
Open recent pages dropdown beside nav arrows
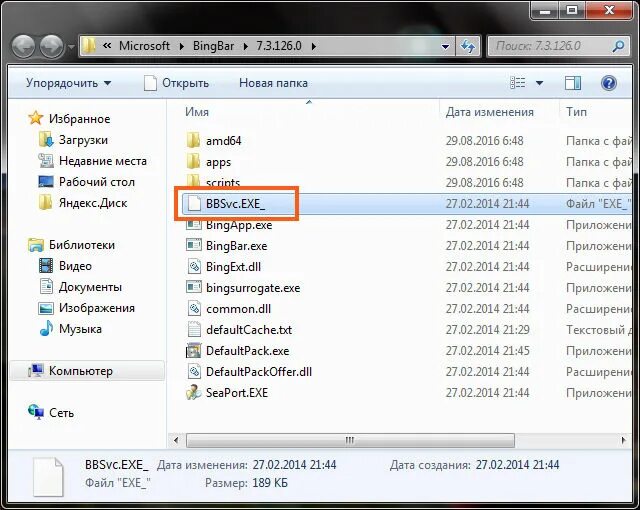(71, 47)
